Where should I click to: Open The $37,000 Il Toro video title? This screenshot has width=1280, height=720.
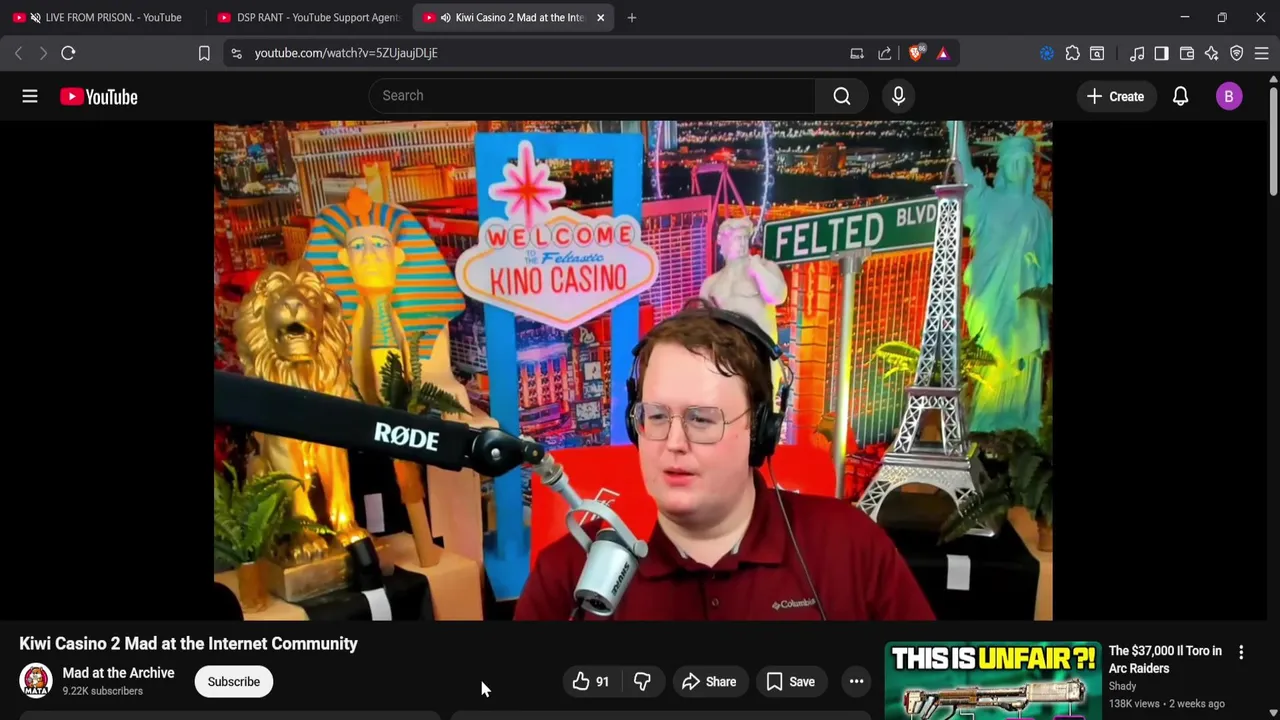click(1165, 660)
